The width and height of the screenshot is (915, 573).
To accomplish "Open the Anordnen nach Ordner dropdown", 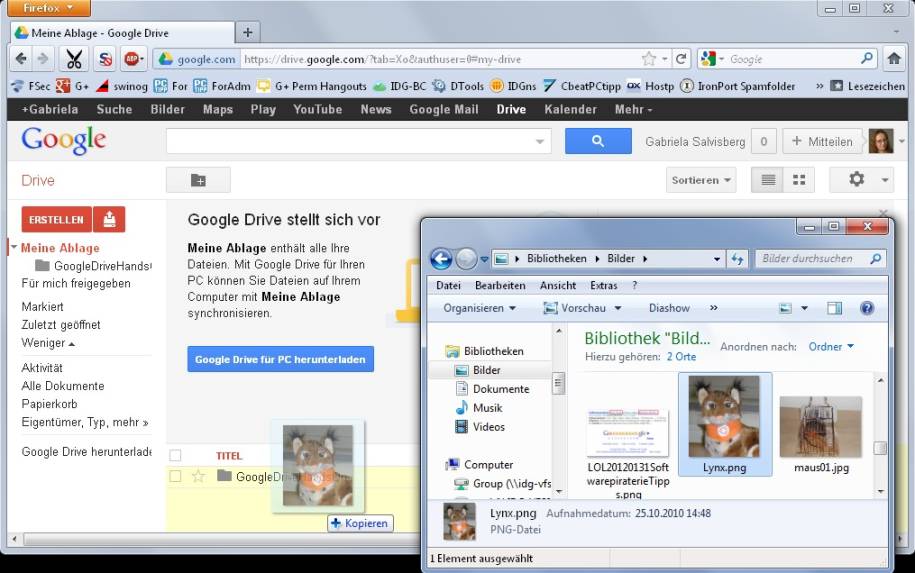I will [x=831, y=347].
